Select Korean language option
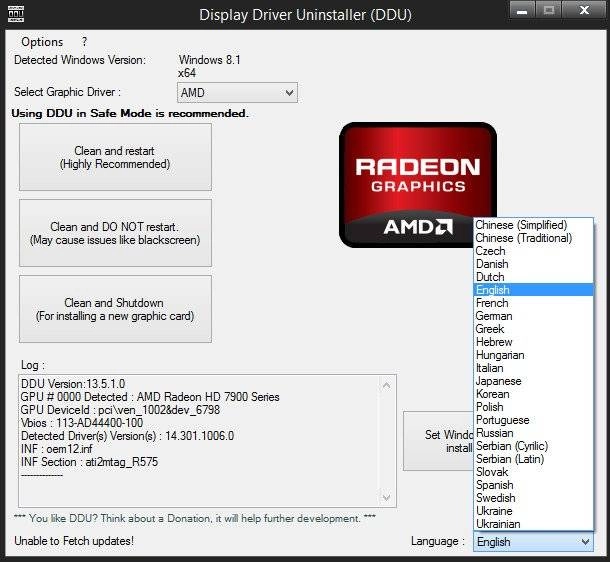 [x=533, y=394]
